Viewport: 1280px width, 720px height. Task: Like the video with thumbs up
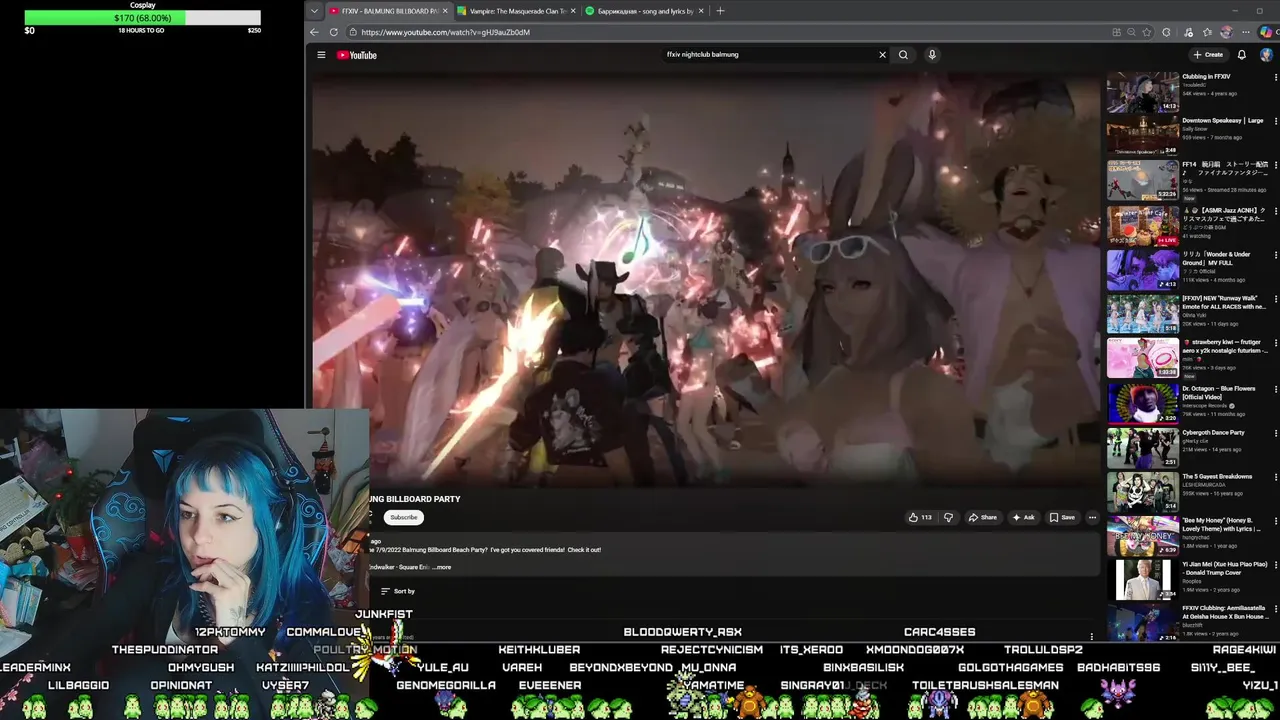pos(919,517)
